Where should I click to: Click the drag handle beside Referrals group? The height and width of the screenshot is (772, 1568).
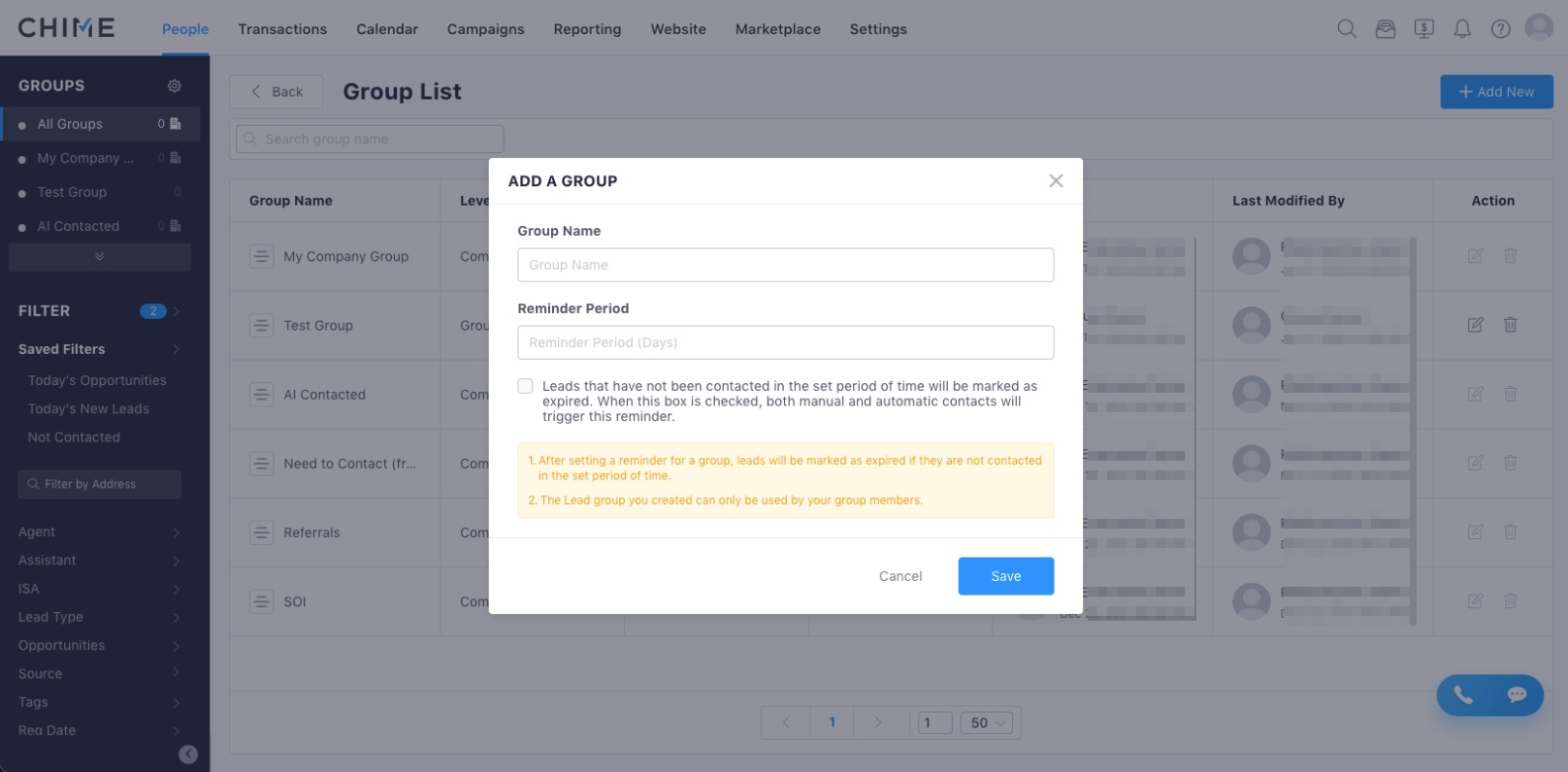pyautogui.click(x=261, y=532)
